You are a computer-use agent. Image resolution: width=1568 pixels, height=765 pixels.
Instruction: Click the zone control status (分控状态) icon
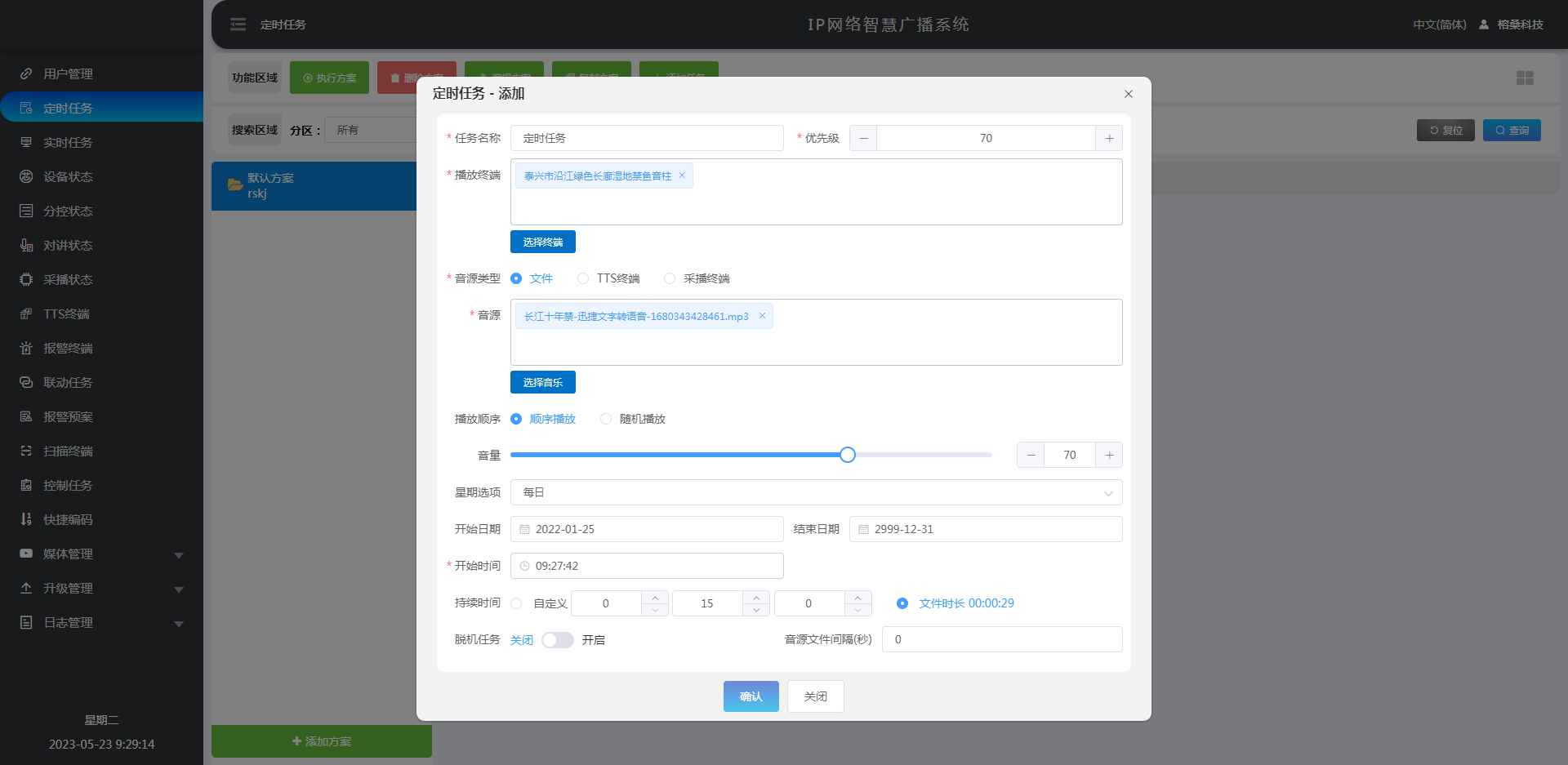point(26,211)
